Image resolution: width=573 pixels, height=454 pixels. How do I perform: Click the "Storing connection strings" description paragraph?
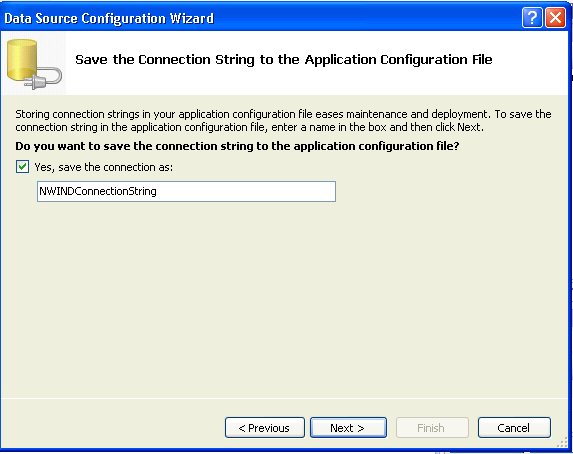[x=283, y=121]
